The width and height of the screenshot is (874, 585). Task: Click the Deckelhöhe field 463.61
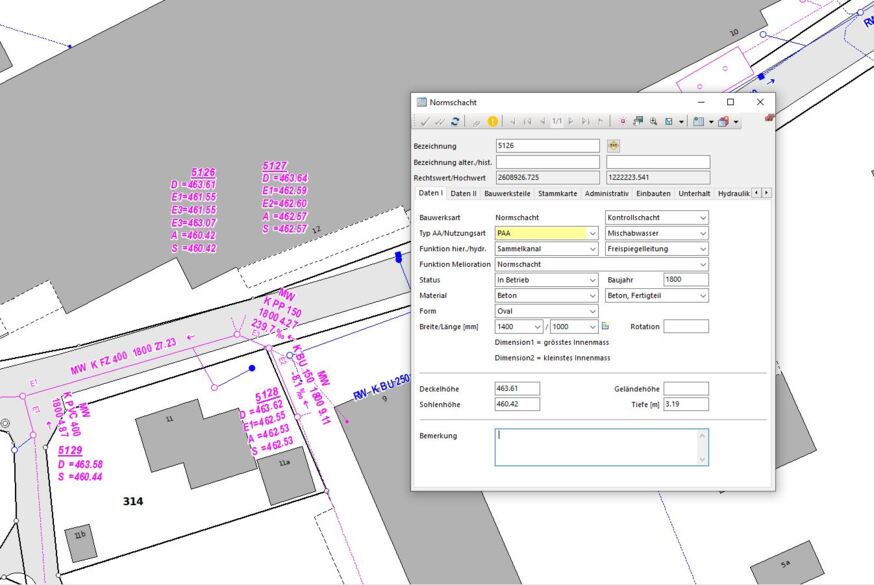pyautogui.click(x=517, y=389)
